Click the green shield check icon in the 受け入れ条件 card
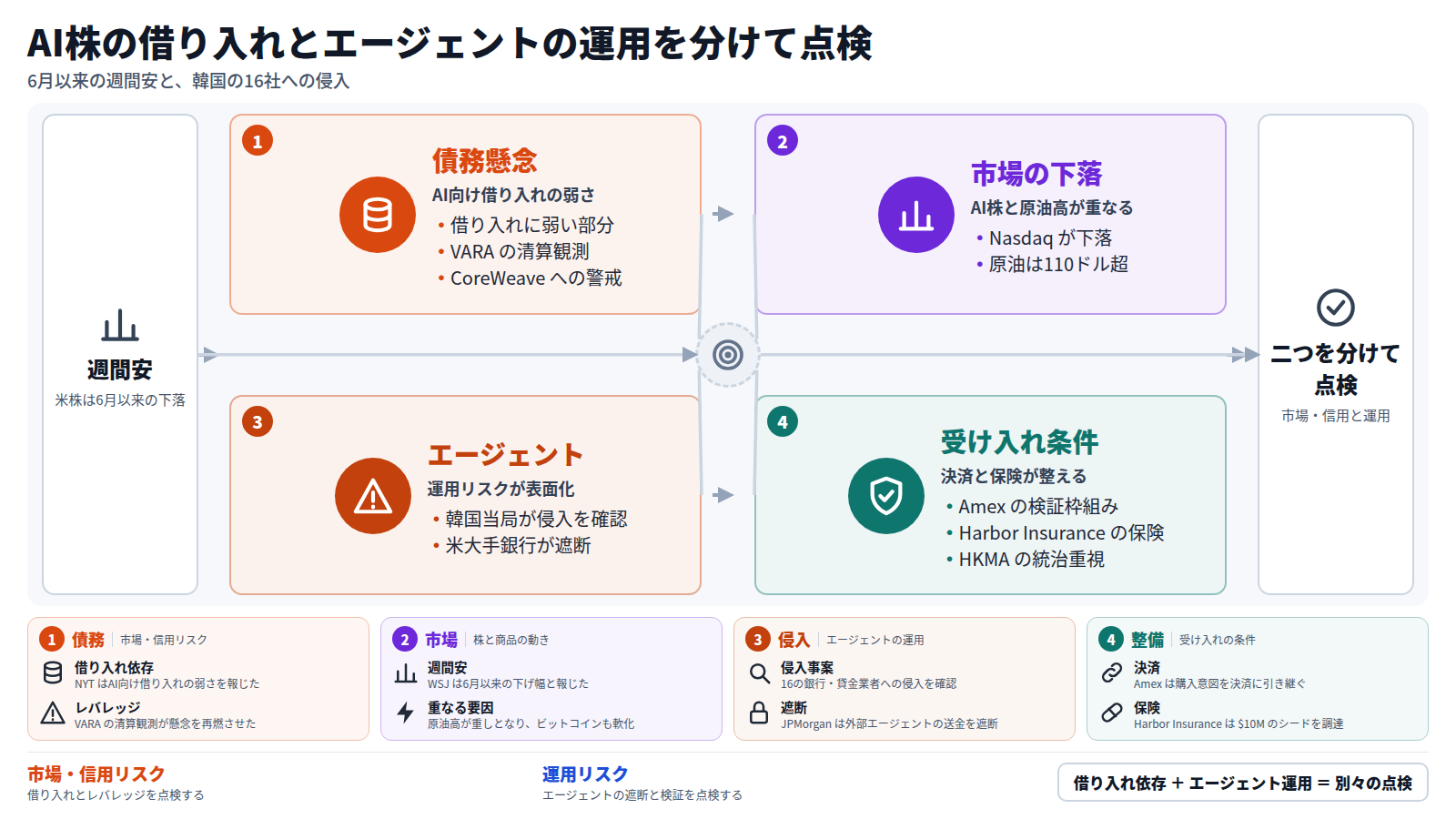Screen dimensions: 1456x819 tap(886, 496)
